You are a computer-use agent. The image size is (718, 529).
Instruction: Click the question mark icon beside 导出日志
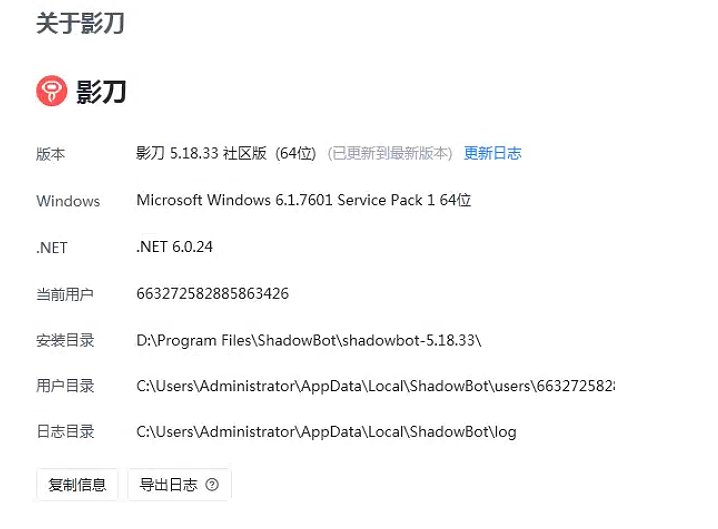211,485
